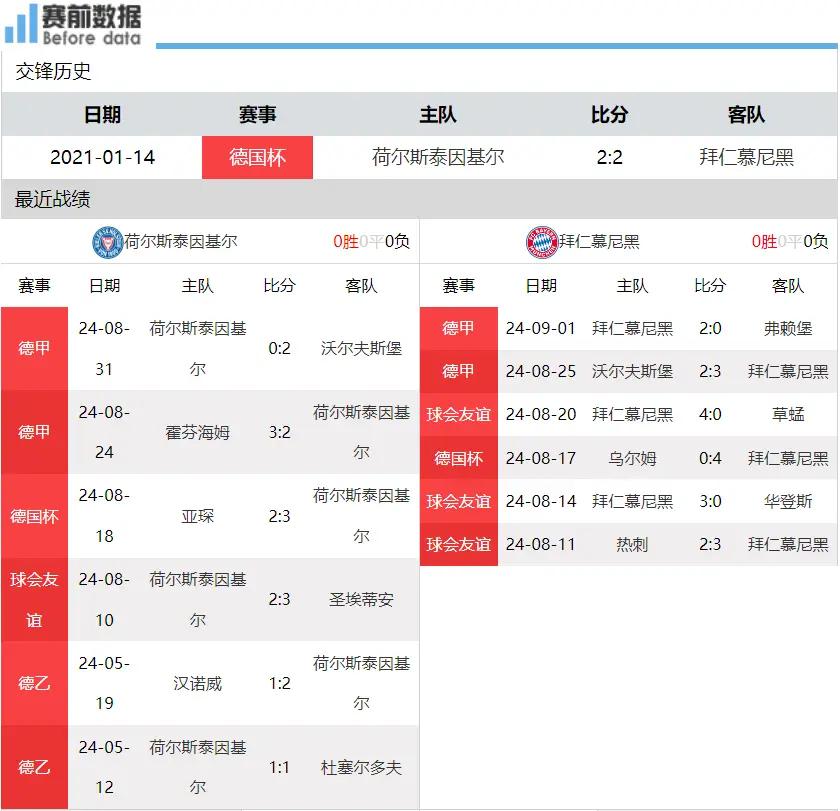The width and height of the screenshot is (840, 811).
Task: Click 沃尔夫斯堡 as home team in Bayern table
Action: 632,372
